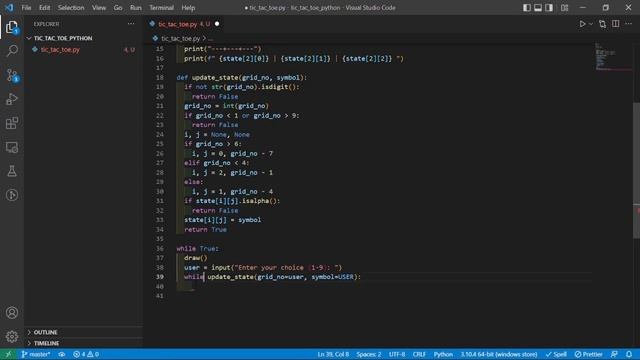Open the Terminal menu
This screenshot has height=360, width=640.
coord(161,8)
